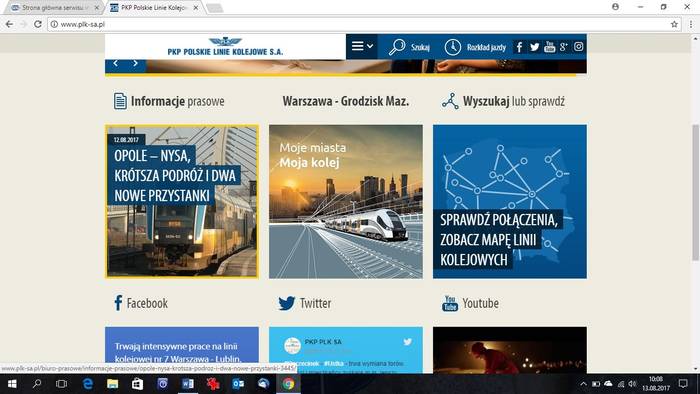Click the page vertical scrollbar thumb

pyautogui.click(x=695, y=192)
